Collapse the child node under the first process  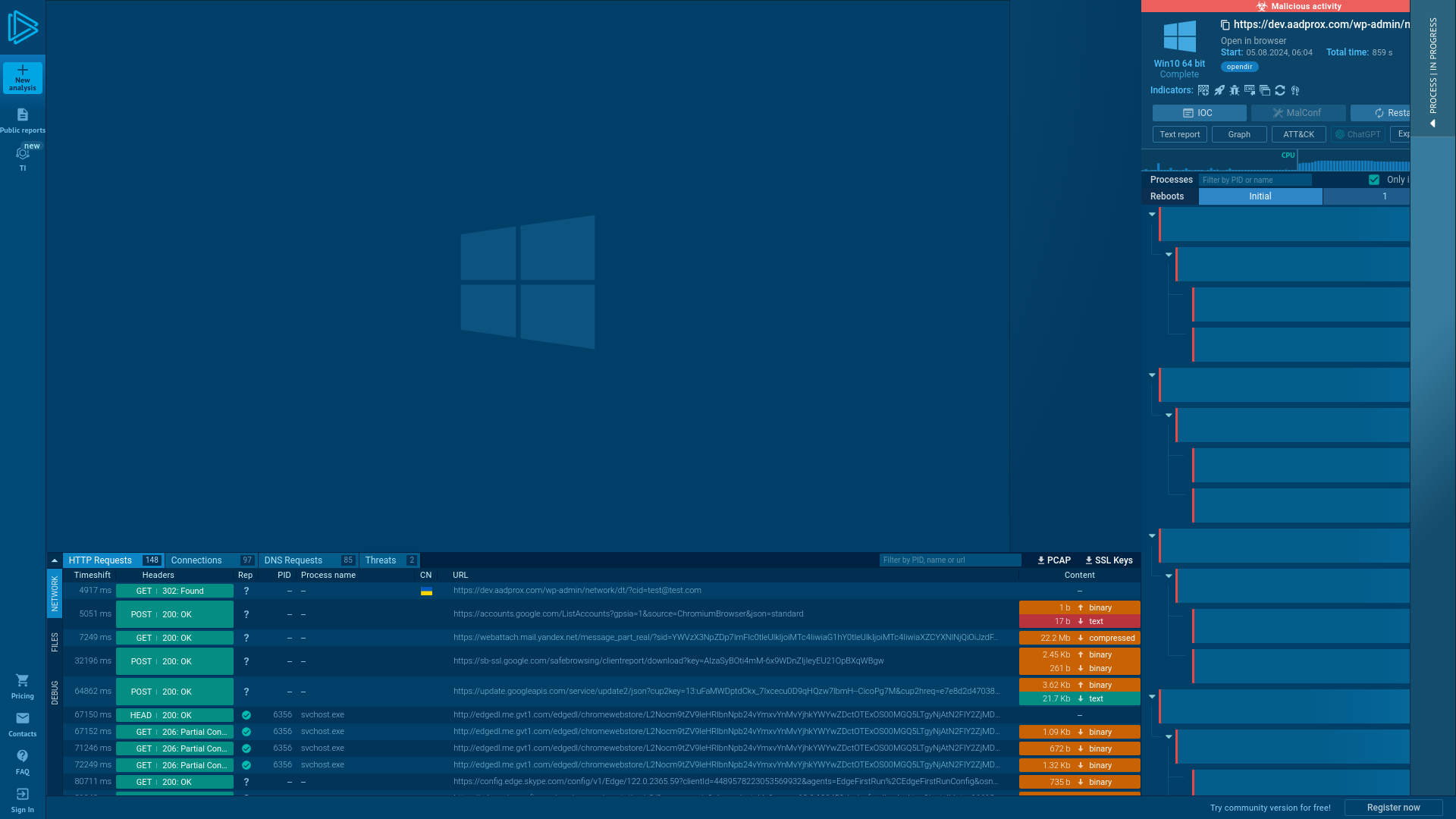1169,255
